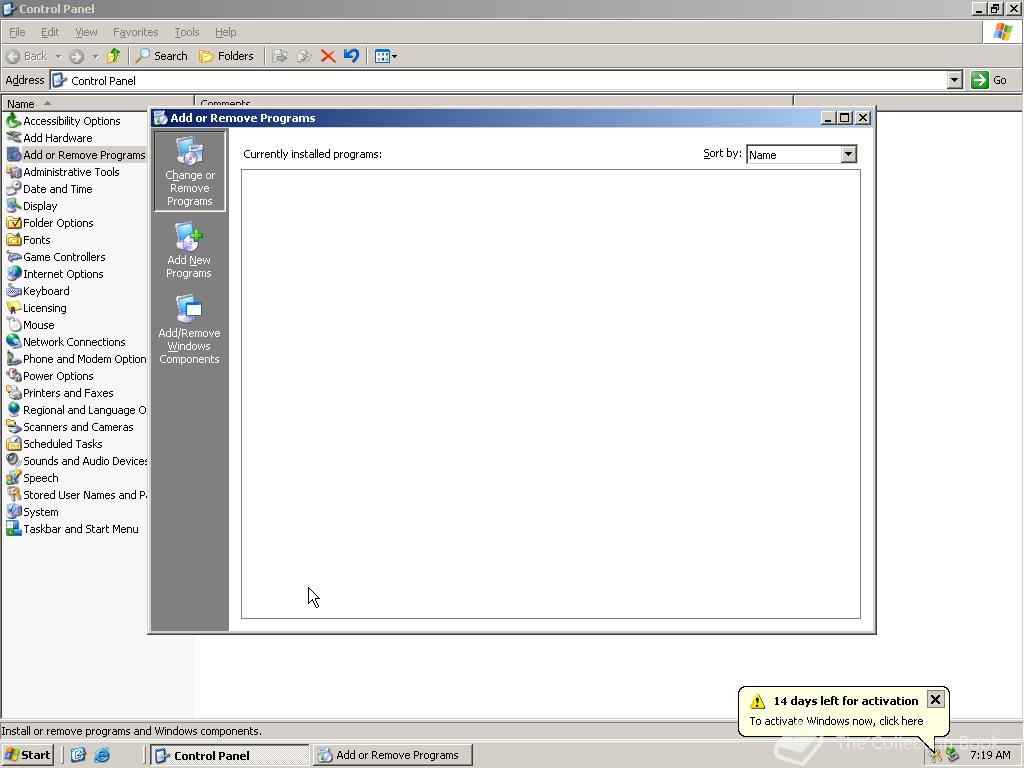
Task: Open System applet
Action: click(x=32, y=511)
